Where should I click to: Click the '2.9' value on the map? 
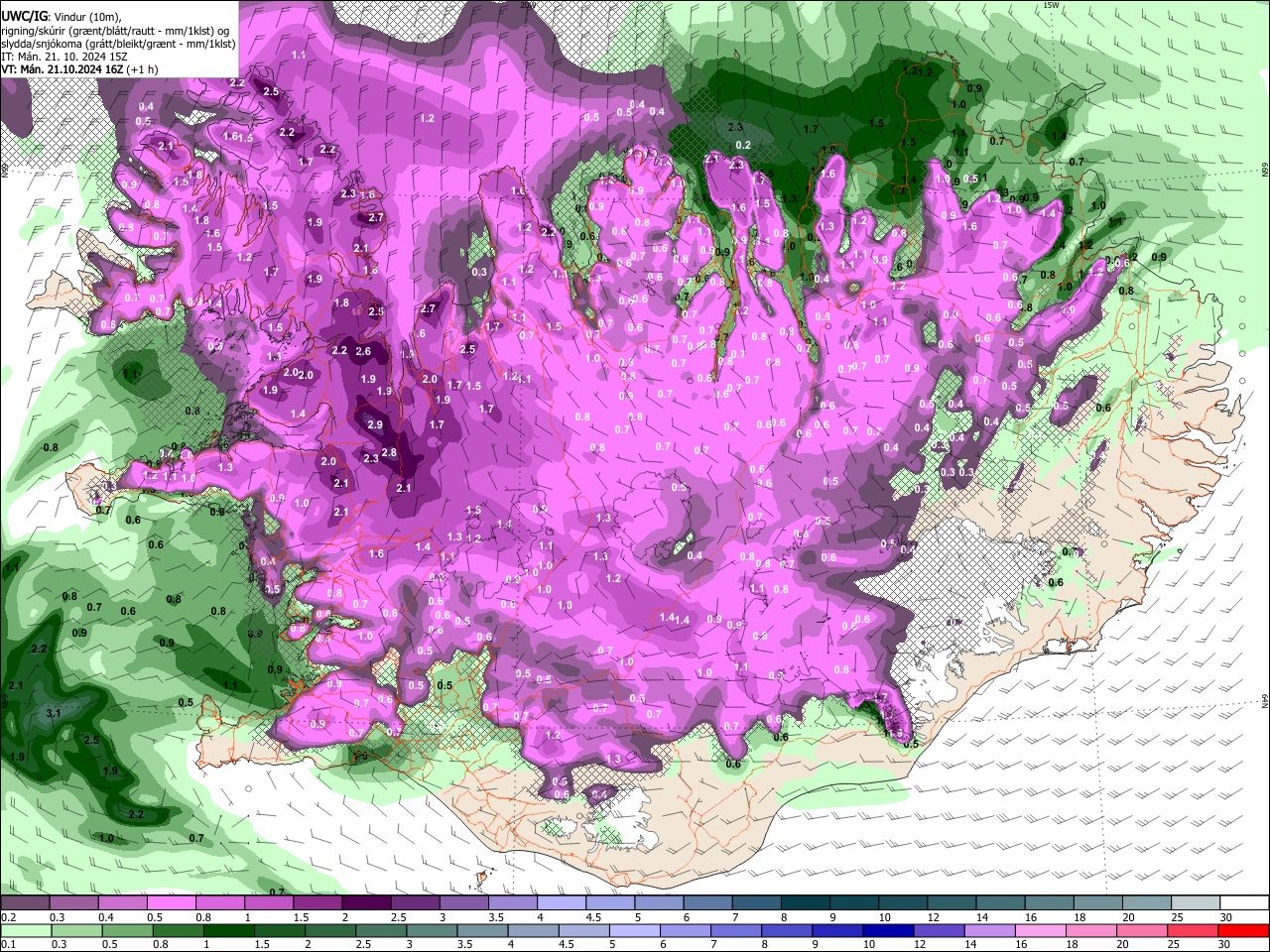point(374,424)
